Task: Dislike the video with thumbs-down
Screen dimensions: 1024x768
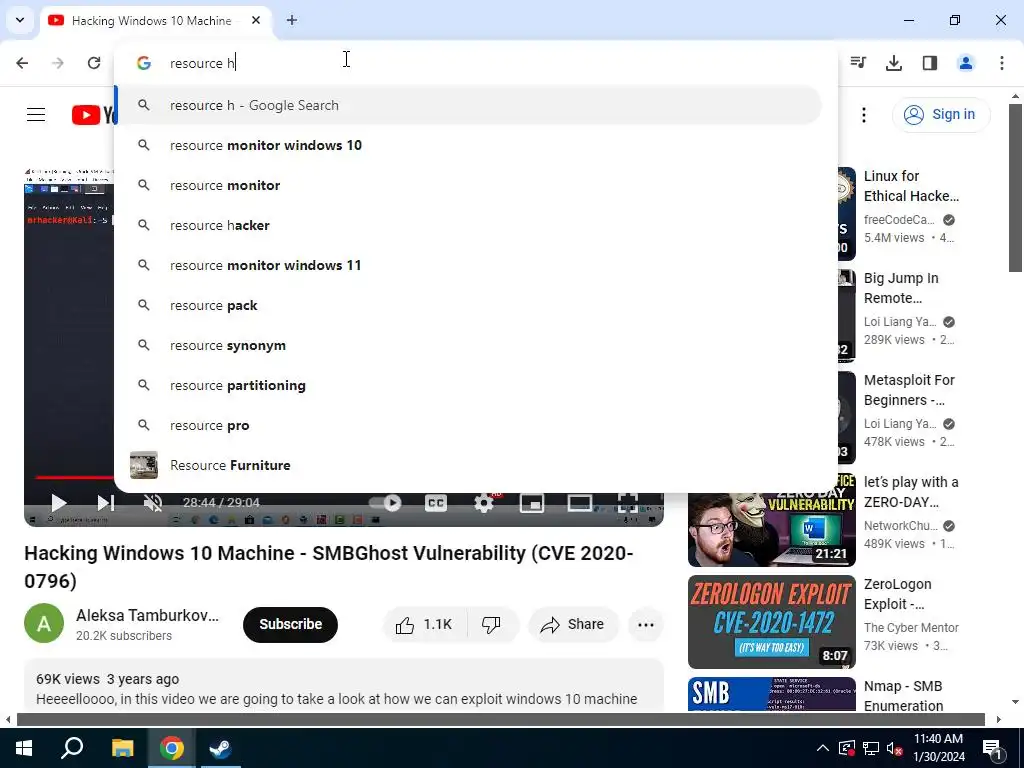Action: (492, 625)
